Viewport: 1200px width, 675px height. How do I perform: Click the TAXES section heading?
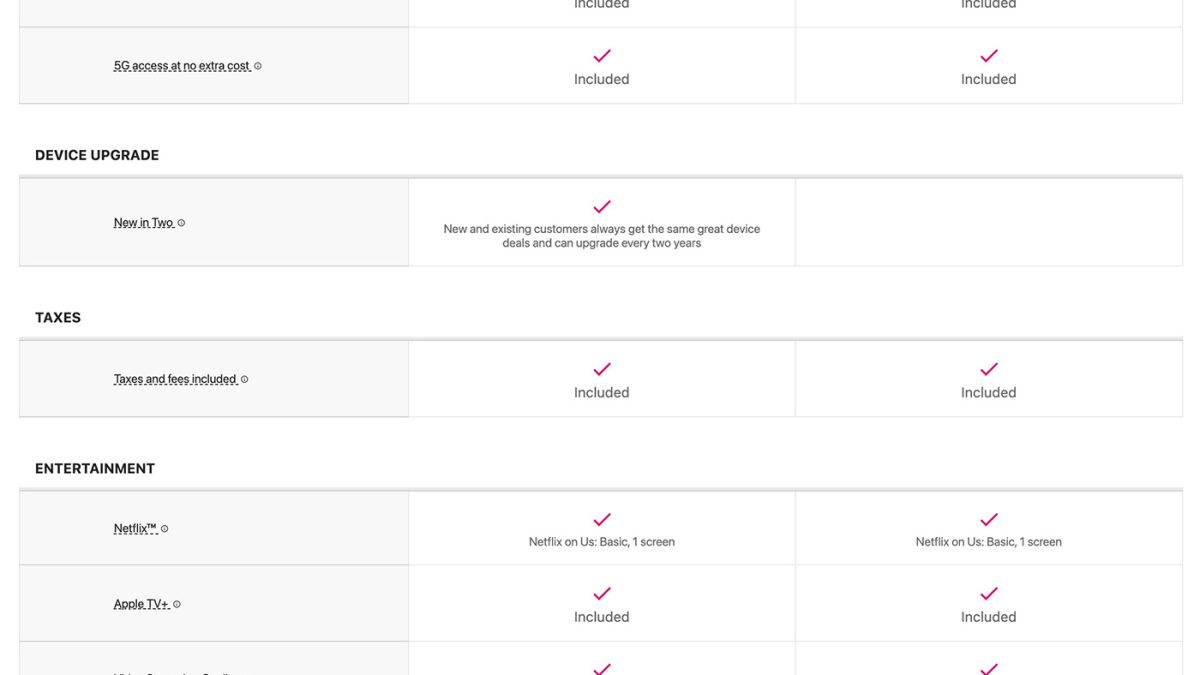coord(58,317)
